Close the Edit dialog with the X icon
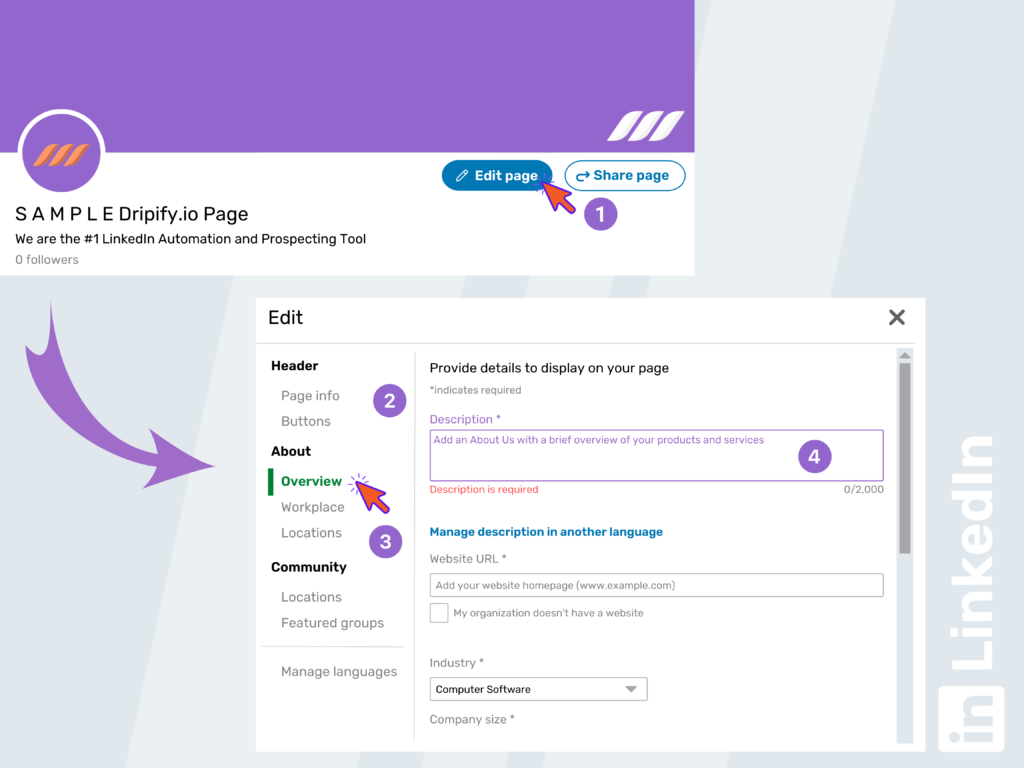 896,317
